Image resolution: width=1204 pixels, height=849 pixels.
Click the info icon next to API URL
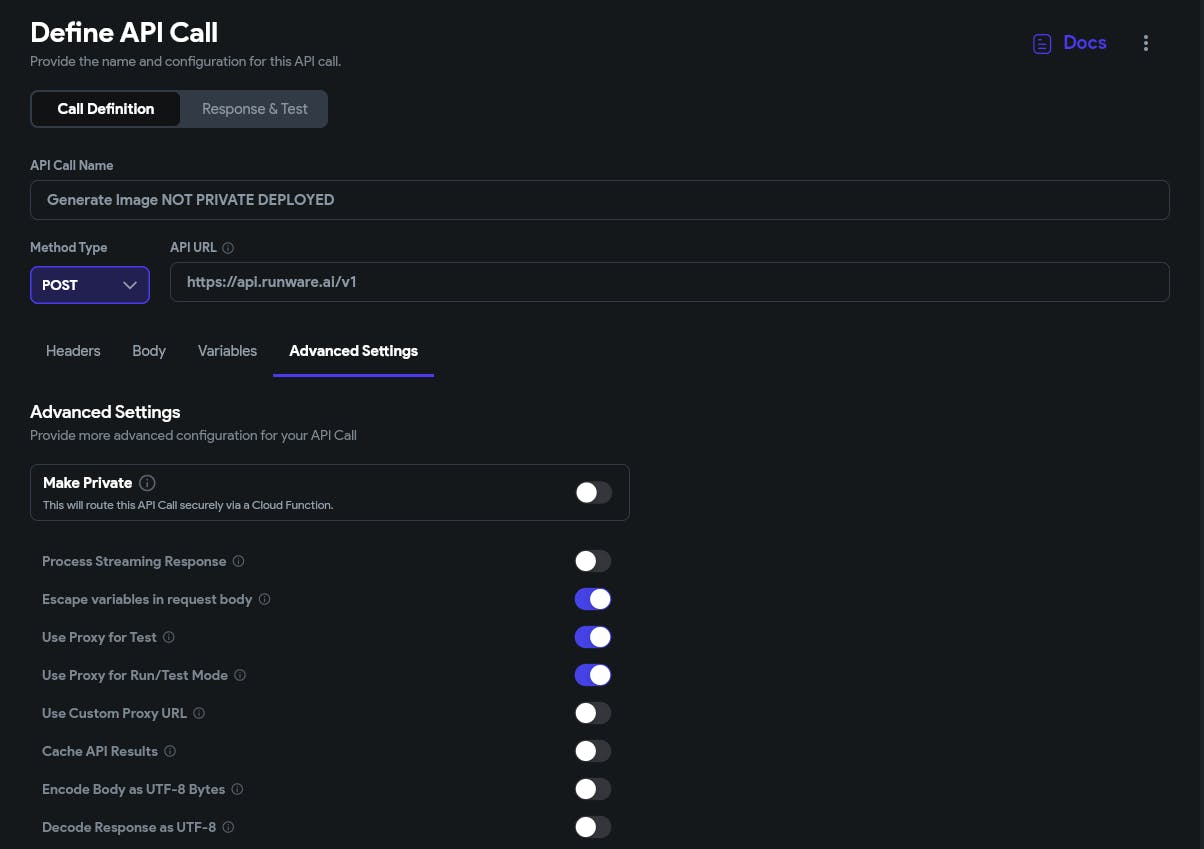(x=228, y=248)
